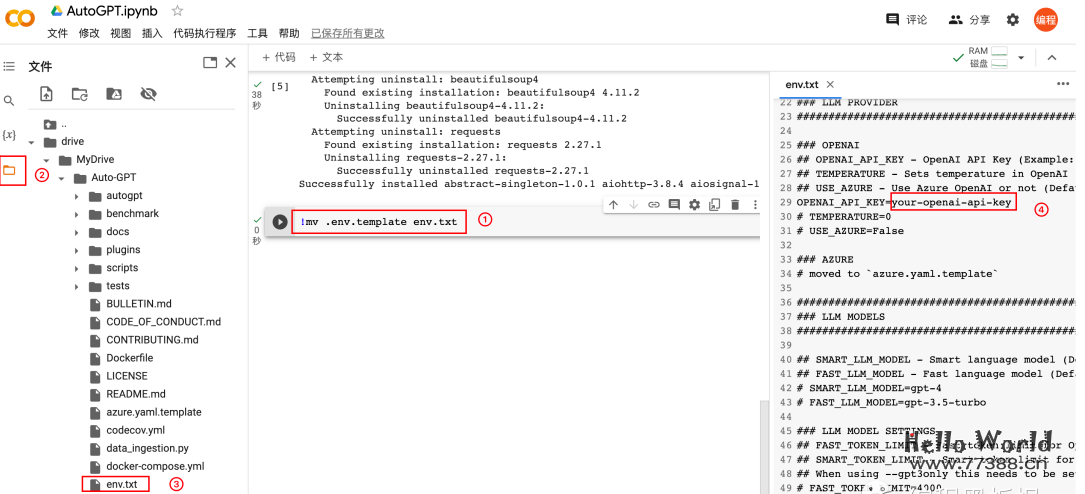The height and width of the screenshot is (494, 1085).
Task: Toggle hidden files with crossed-eye icon
Action: (148, 94)
